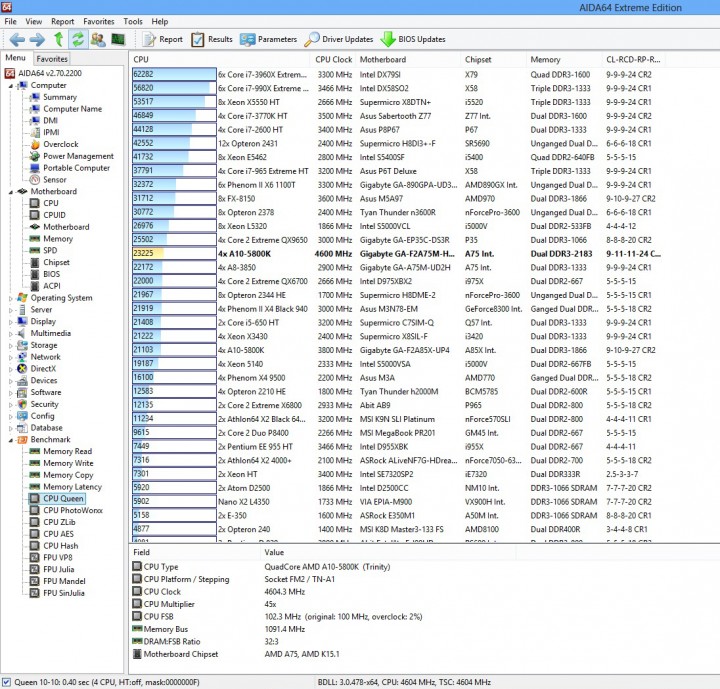Open the Tools menu

tap(133, 22)
